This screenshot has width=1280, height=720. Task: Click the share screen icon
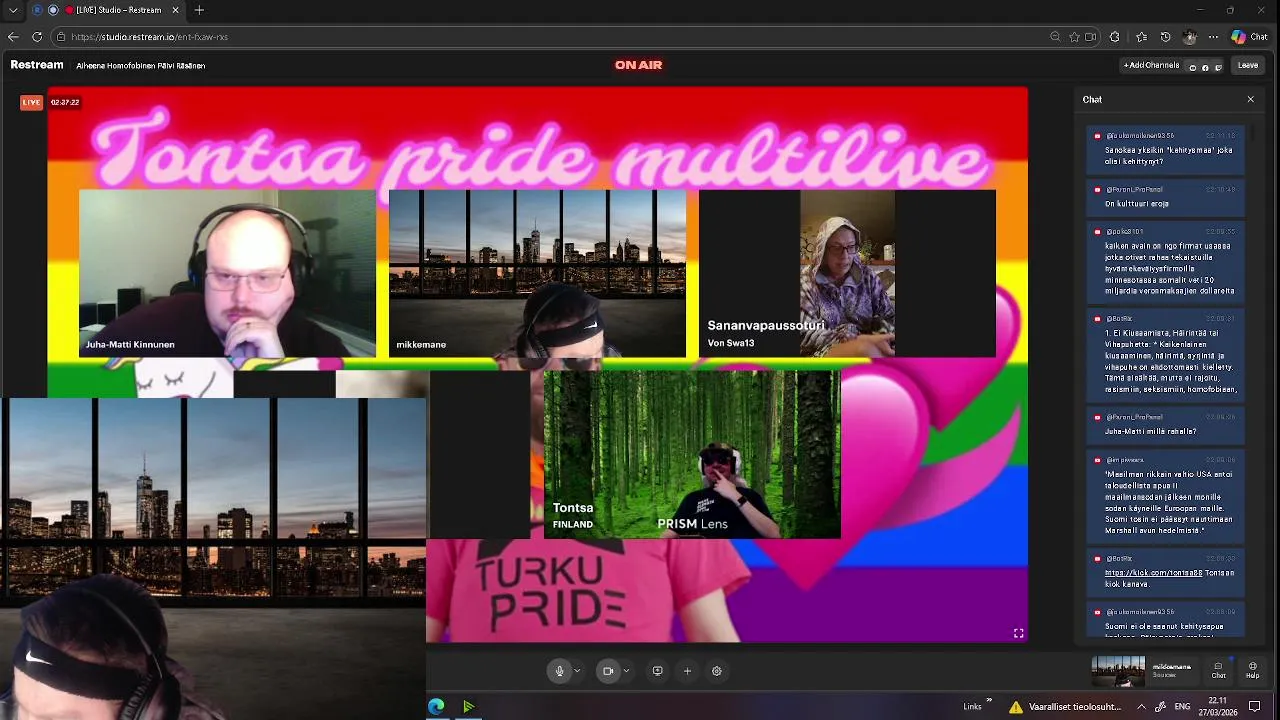pos(657,671)
